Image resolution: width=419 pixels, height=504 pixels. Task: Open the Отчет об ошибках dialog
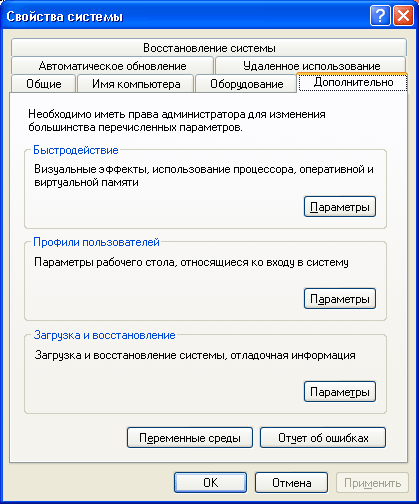pyautogui.click(x=323, y=438)
